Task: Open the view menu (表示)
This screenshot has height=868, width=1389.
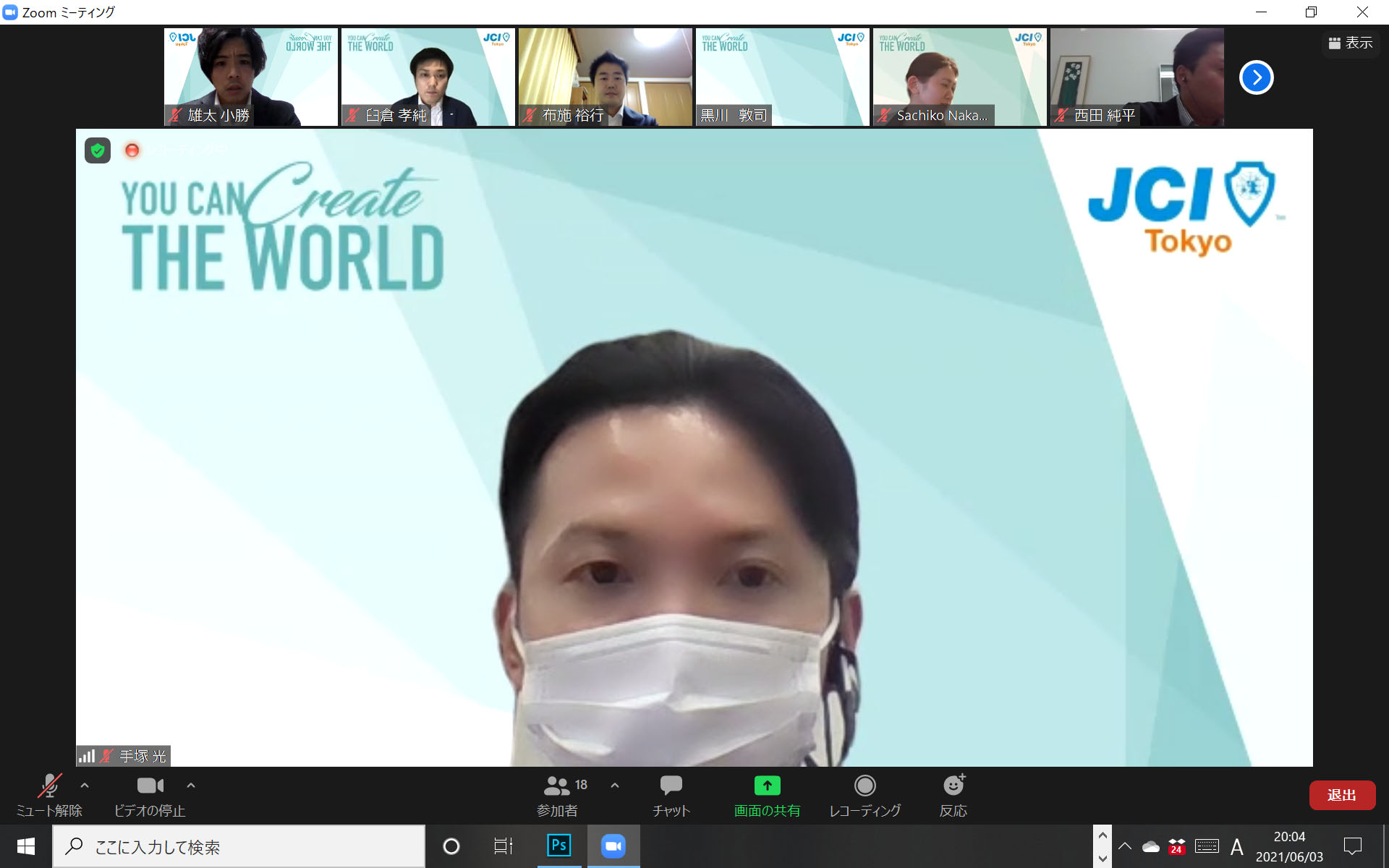Action: [x=1351, y=43]
